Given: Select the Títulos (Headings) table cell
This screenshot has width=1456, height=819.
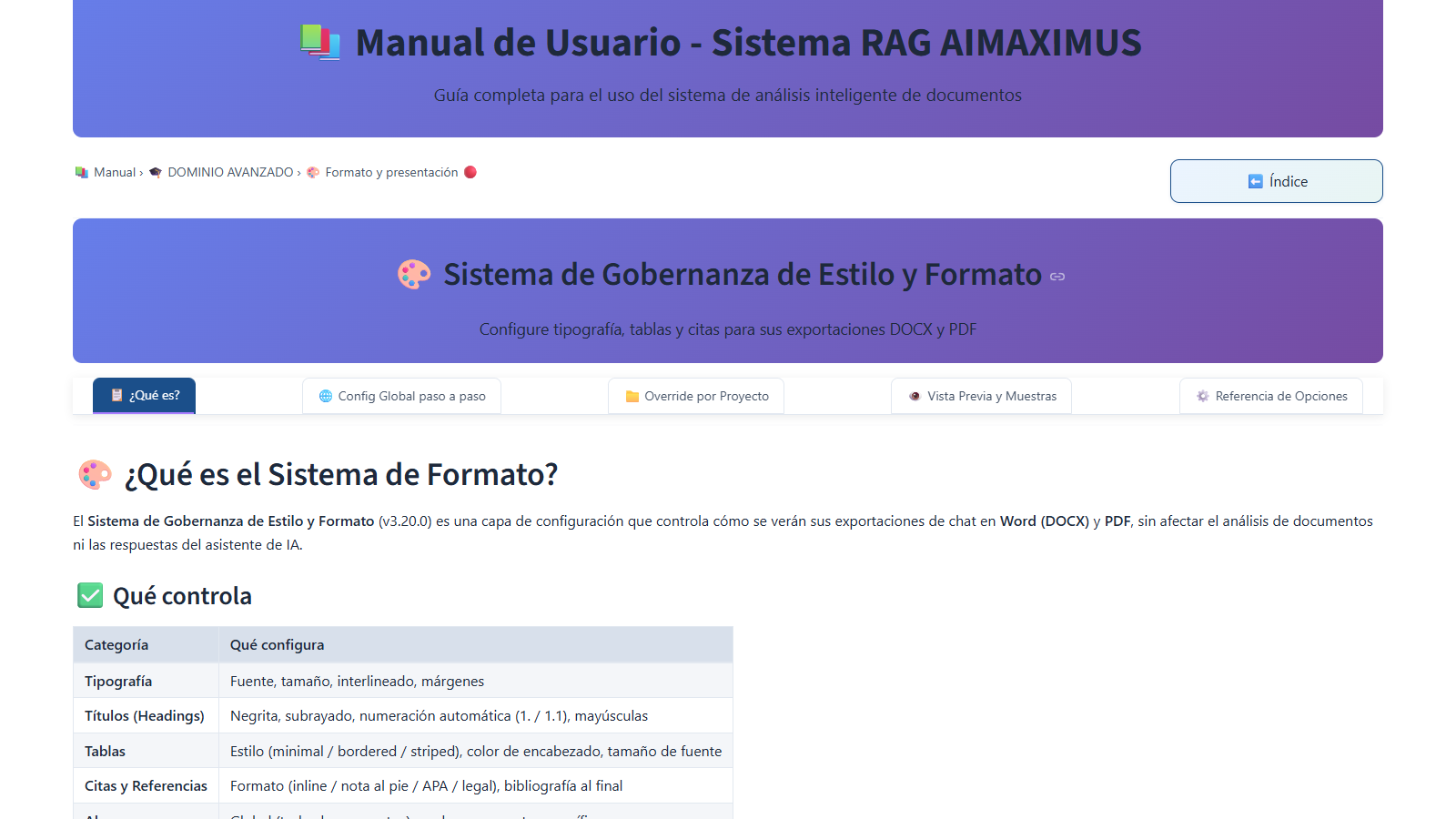Looking at the screenshot, I should point(146,715).
